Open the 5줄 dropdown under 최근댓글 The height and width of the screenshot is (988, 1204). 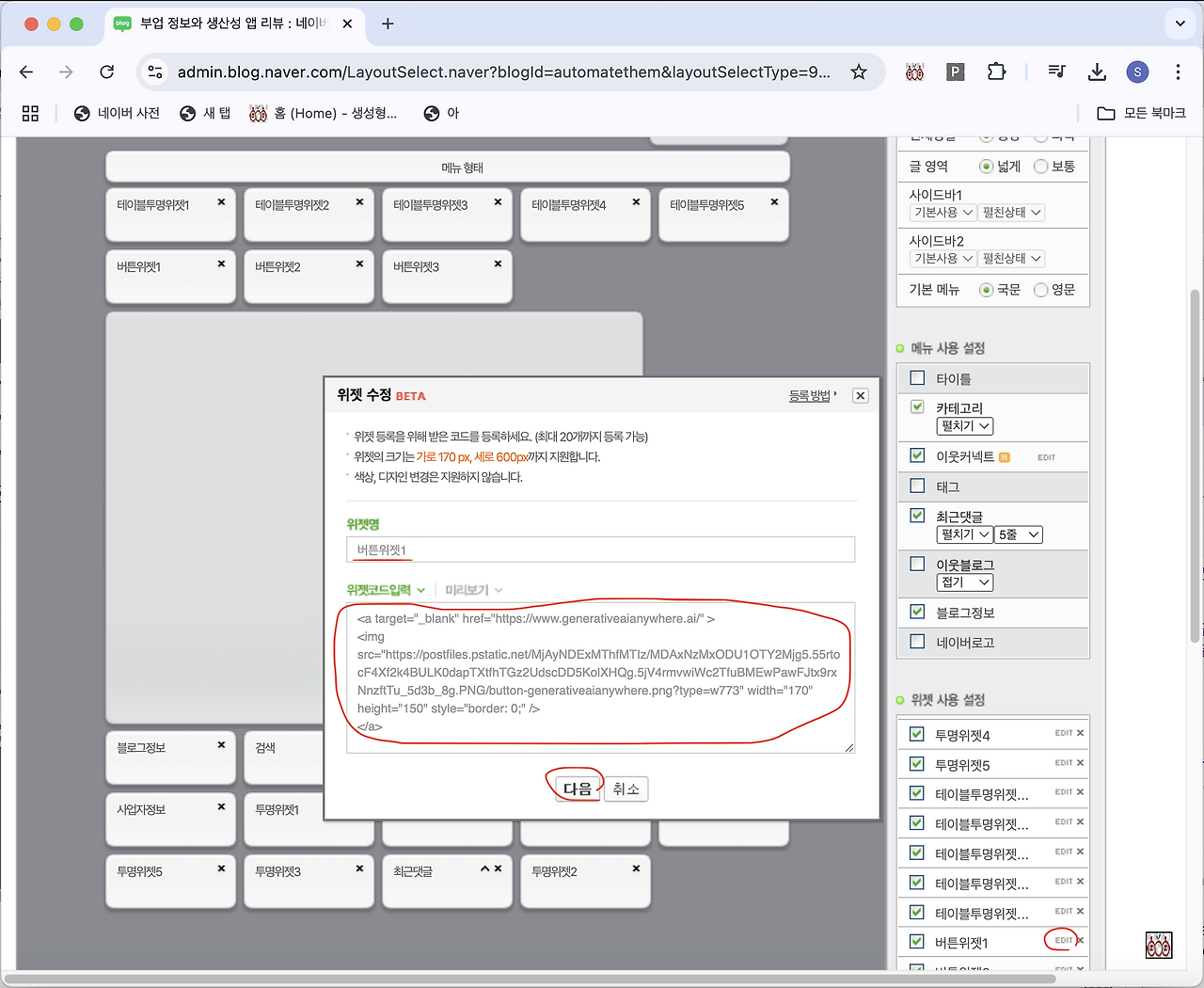click(1018, 534)
